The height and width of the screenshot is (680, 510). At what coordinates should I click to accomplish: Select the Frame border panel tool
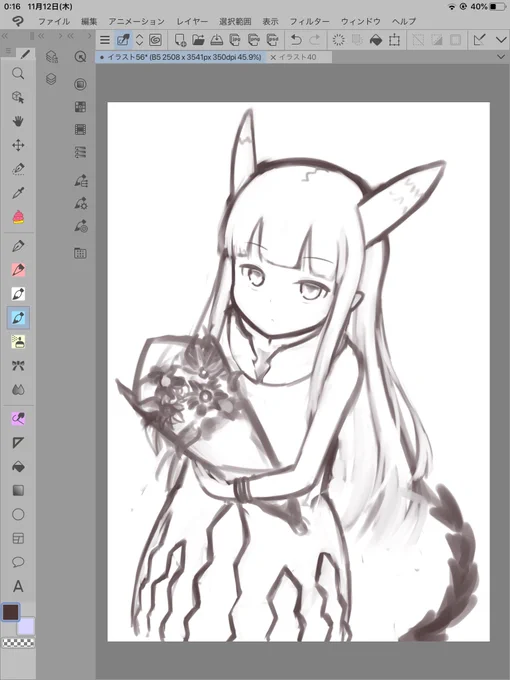[18, 538]
